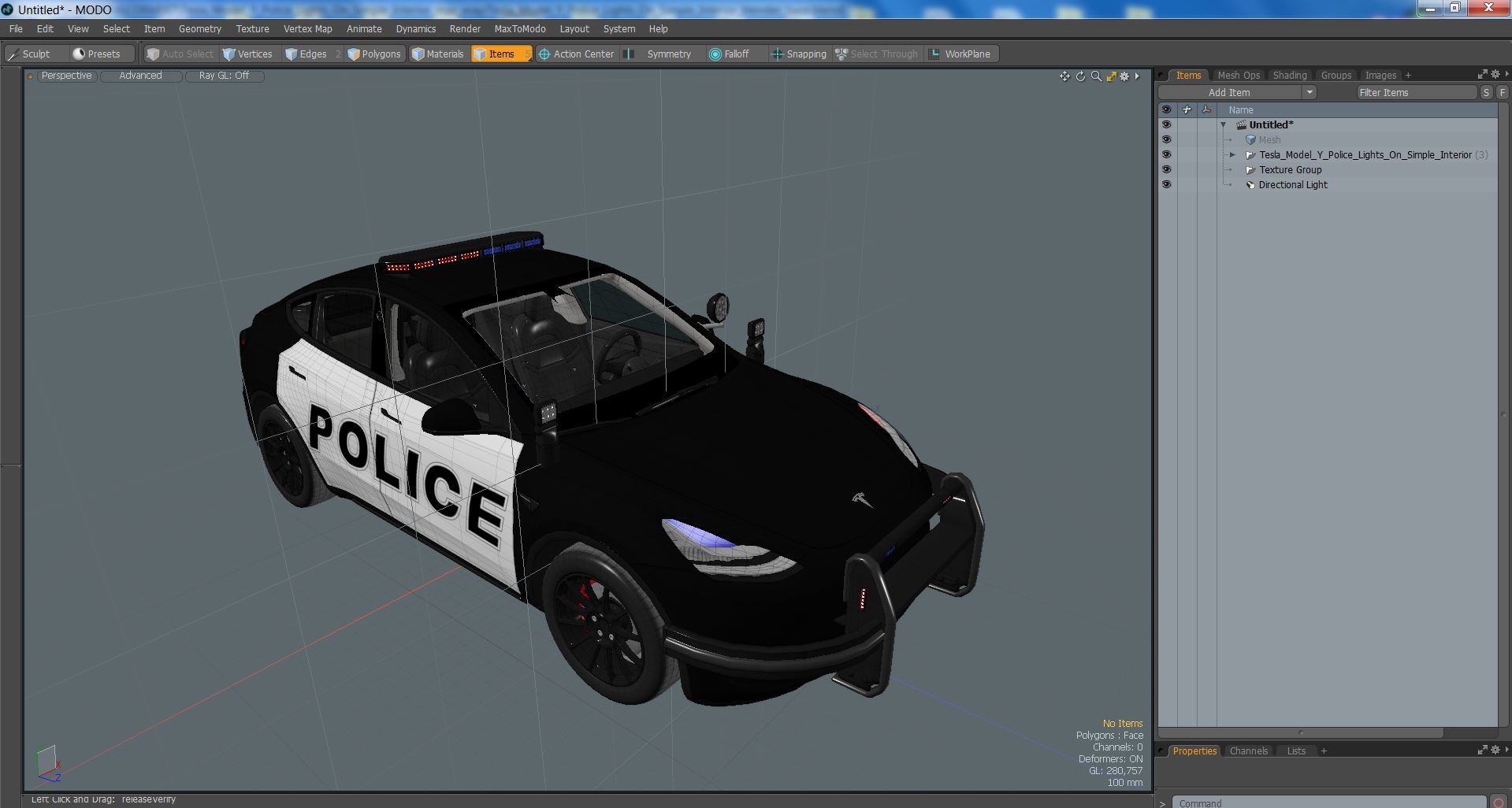Switch to the Channels tab
Image resolution: width=1512 pixels, height=808 pixels.
click(x=1248, y=751)
